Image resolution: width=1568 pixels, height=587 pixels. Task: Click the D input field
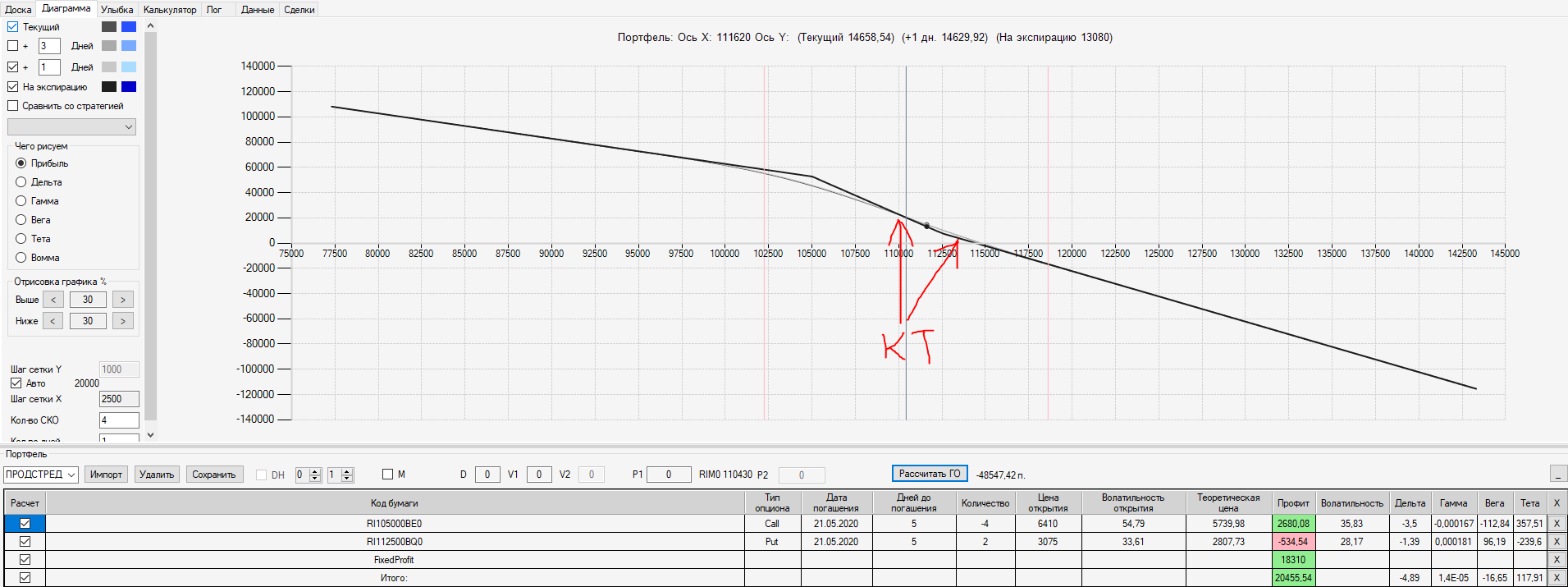click(487, 475)
